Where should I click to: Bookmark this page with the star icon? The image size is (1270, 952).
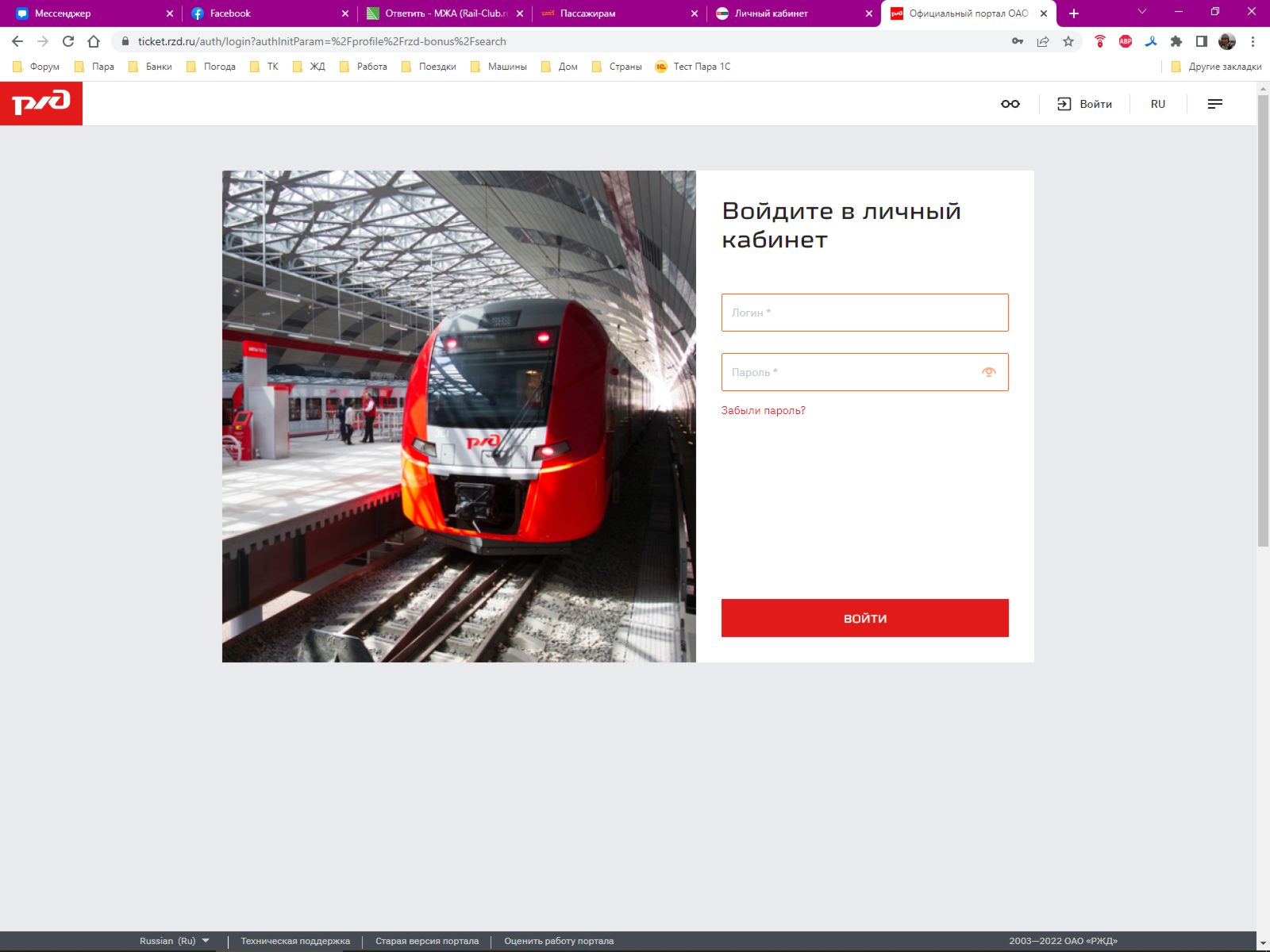(x=1068, y=41)
